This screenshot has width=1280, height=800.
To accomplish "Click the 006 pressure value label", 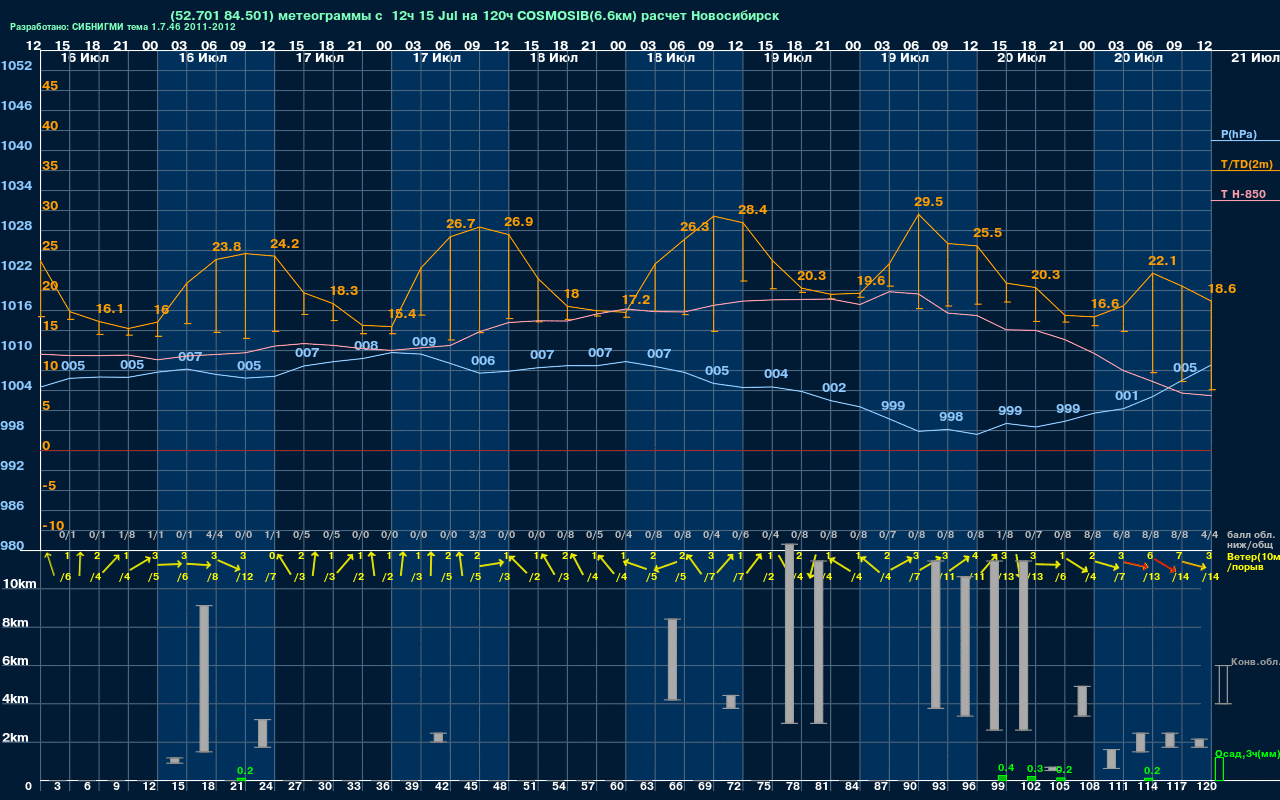I will pos(483,361).
